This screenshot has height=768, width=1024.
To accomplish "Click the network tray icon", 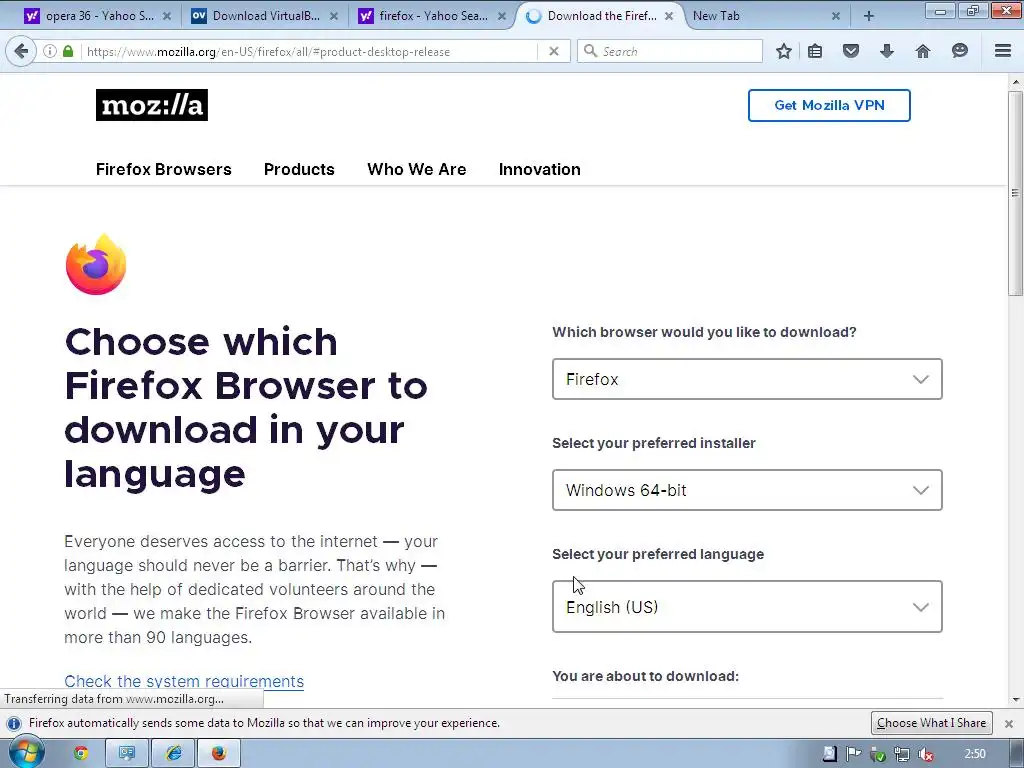I will (901, 754).
